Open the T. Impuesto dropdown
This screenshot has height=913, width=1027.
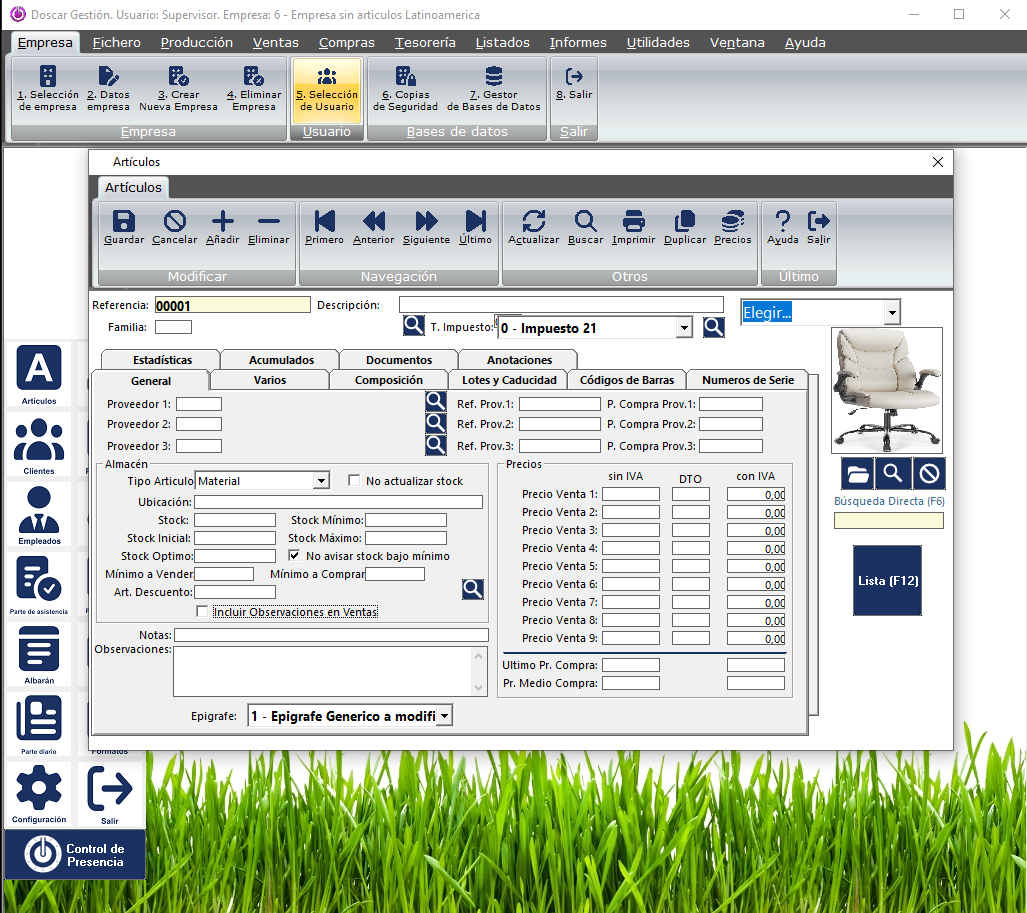click(x=684, y=328)
